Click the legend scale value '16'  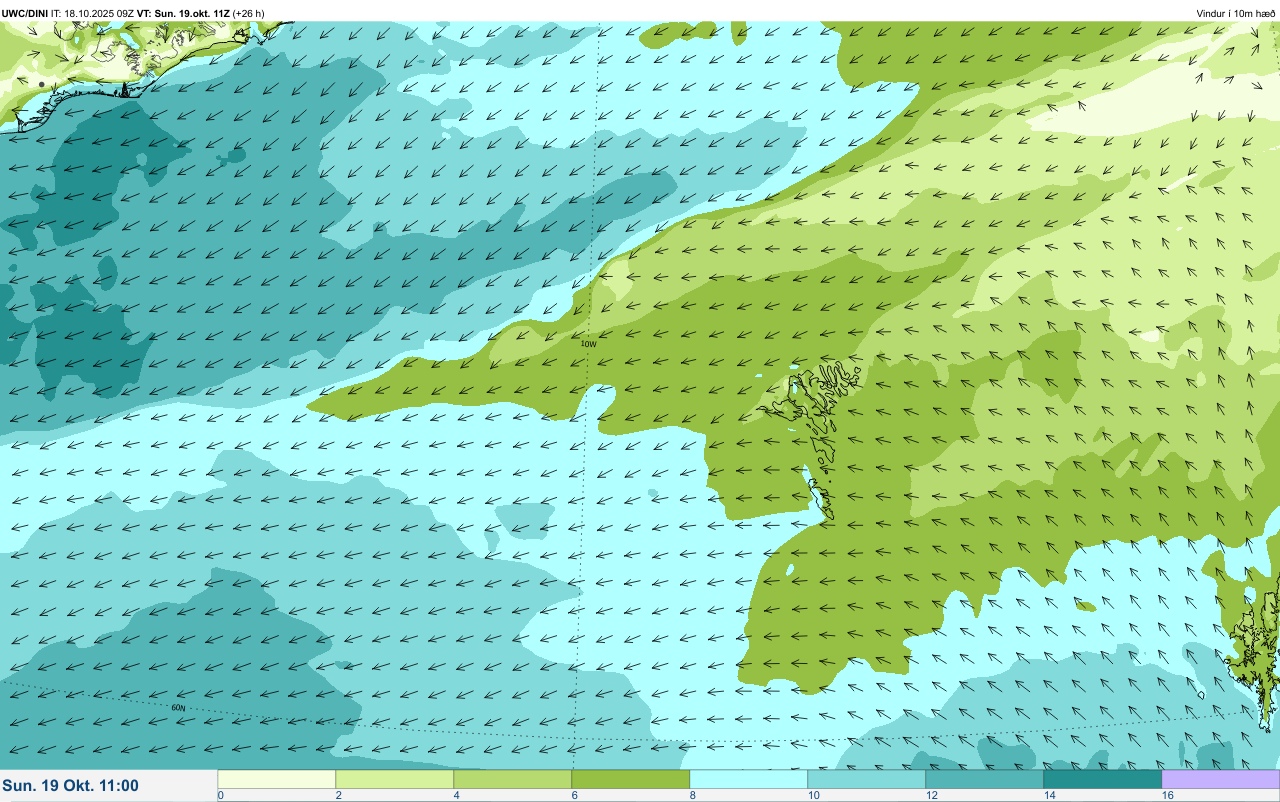1168,795
